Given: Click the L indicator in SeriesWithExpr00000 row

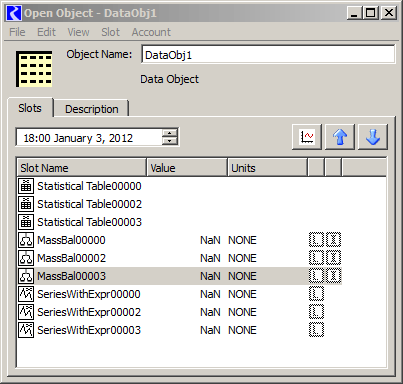Looking at the screenshot, I should [316, 294].
